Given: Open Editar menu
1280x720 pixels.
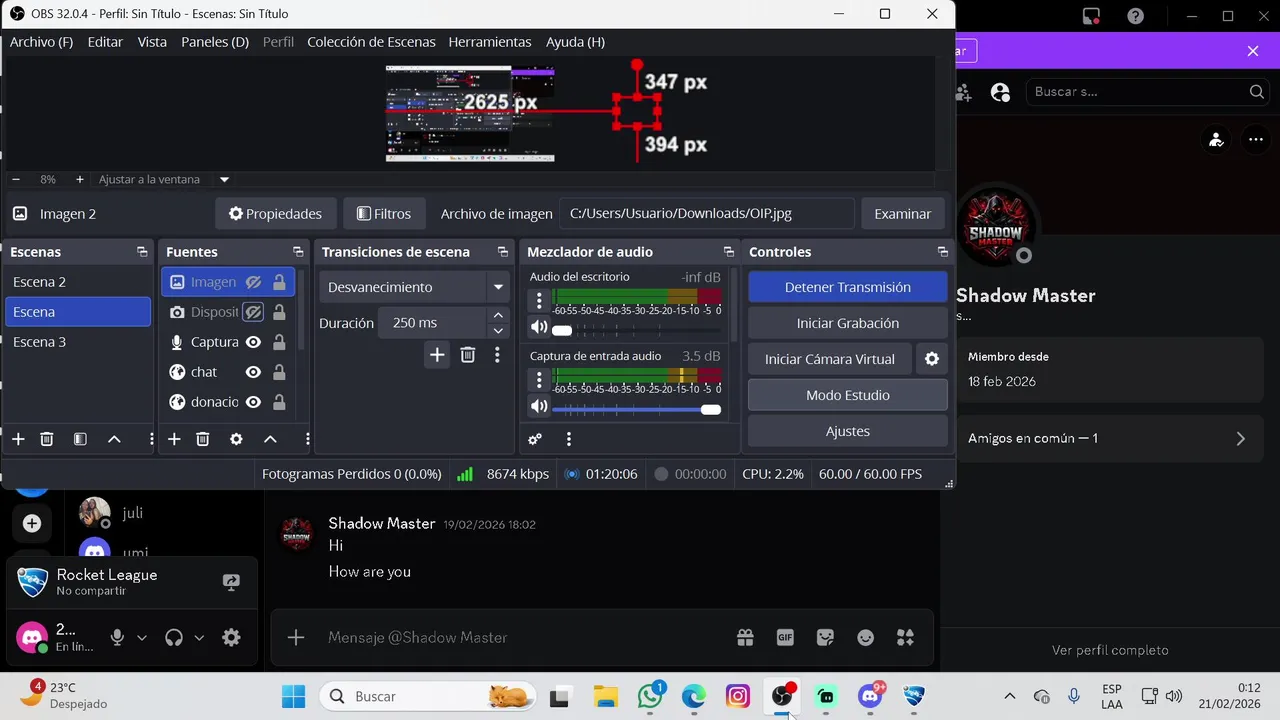Looking at the screenshot, I should tap(105, 42).
